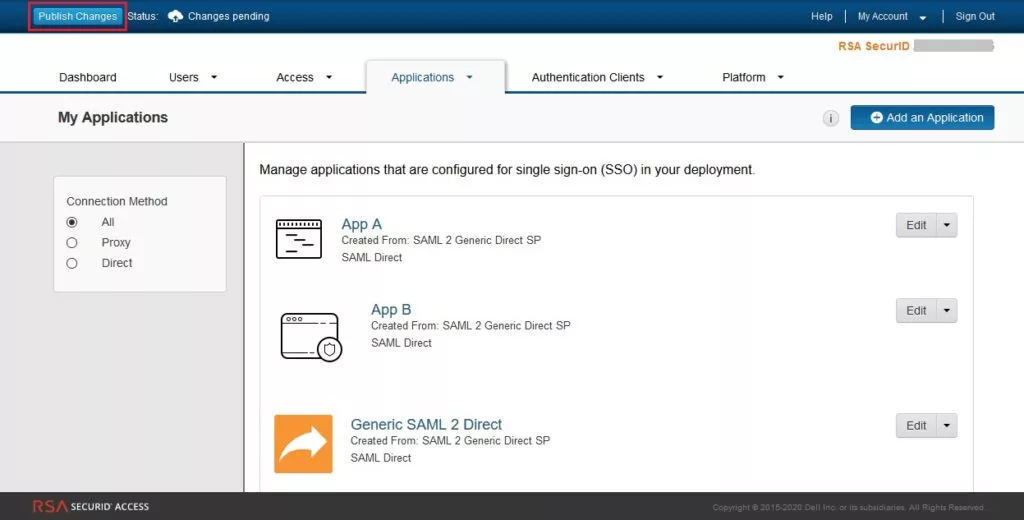Click SAML Direct text under App A
The image size is (1024, 520).
372,257
